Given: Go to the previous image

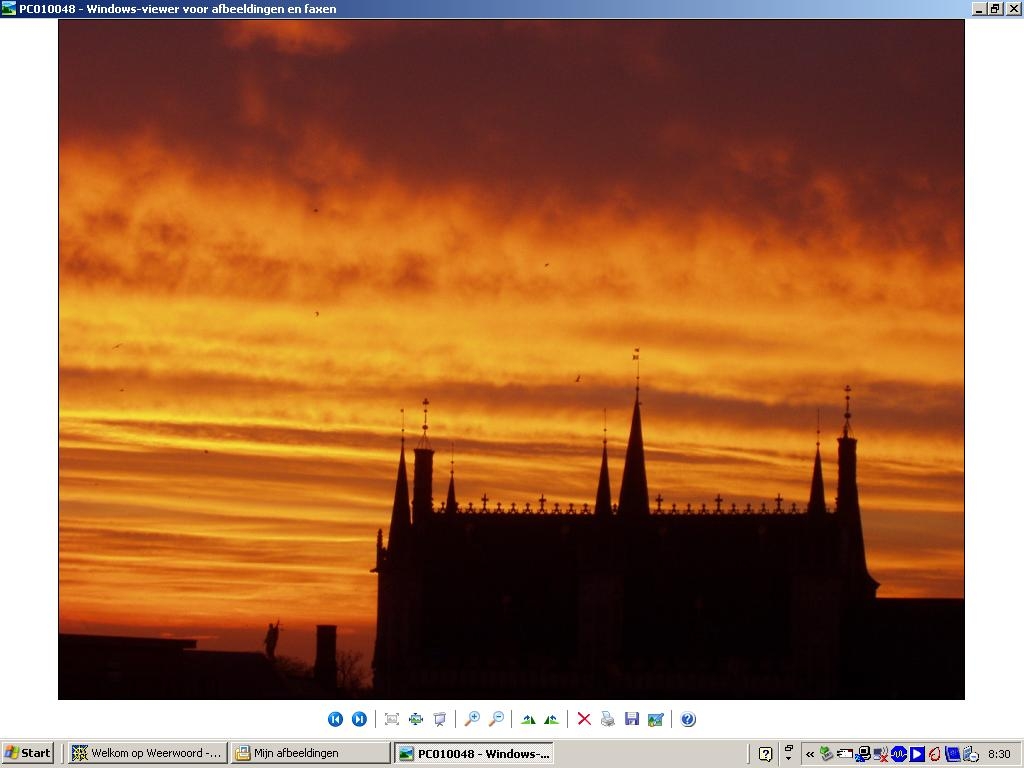Looking at the screenshot, I should [x=335, y=719].
